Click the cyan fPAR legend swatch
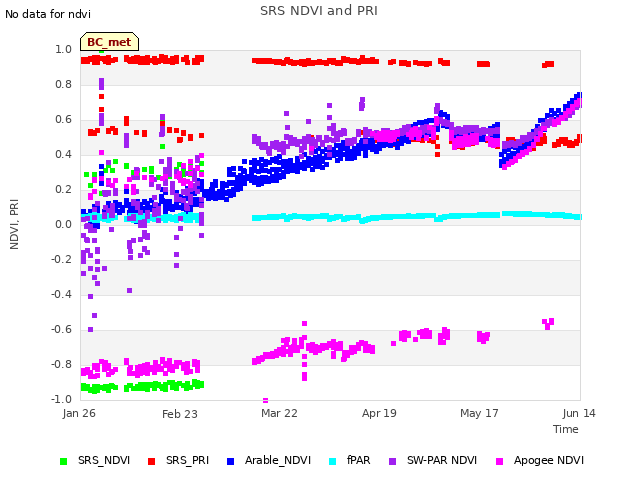Screen dimensions: 640x480 [333, 462]
